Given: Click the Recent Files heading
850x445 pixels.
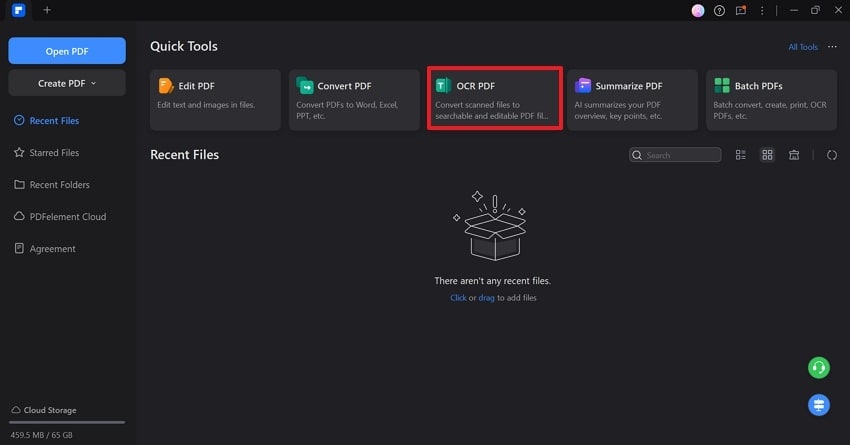Looking at the screenshot, I should [x=184, y=155].
